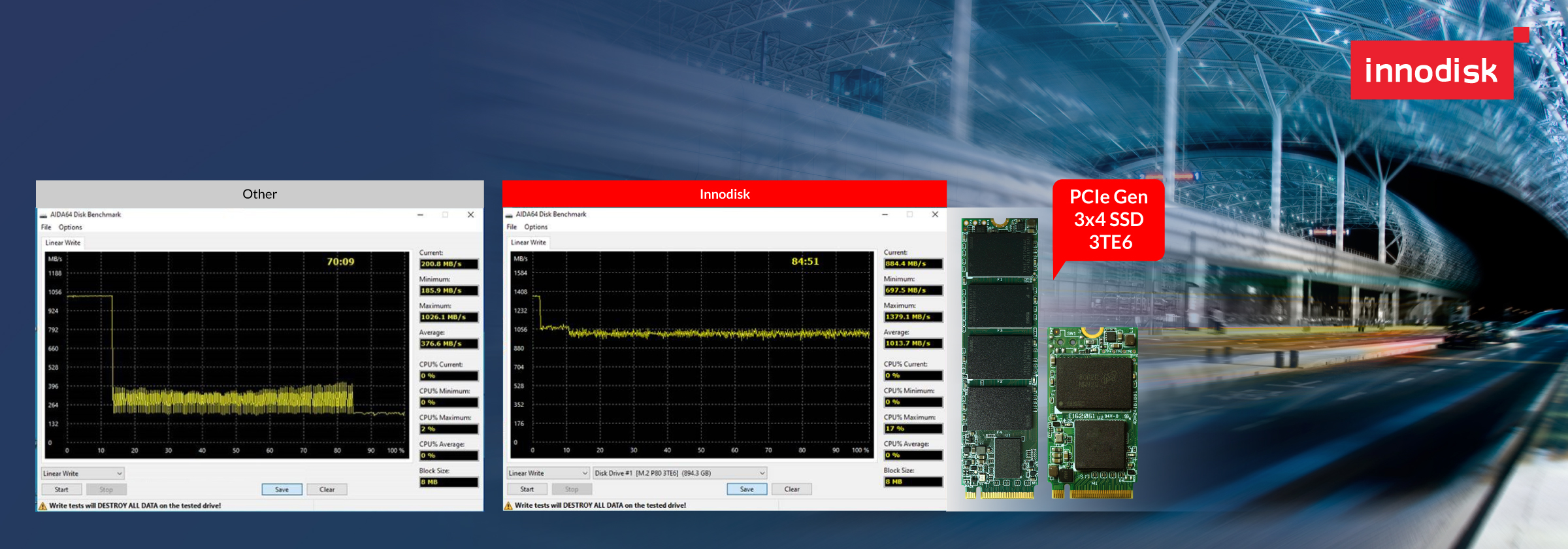Click CPU% Maximum value 17 %
Viewport: 1568px width, 549px height.
coord(913,429)
